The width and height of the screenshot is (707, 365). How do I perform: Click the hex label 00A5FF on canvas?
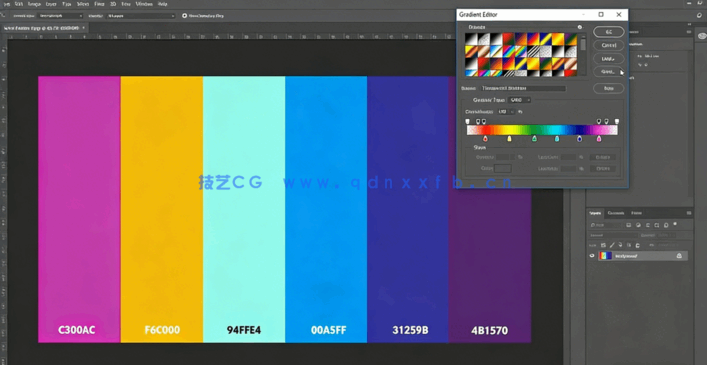pos(328,330)
